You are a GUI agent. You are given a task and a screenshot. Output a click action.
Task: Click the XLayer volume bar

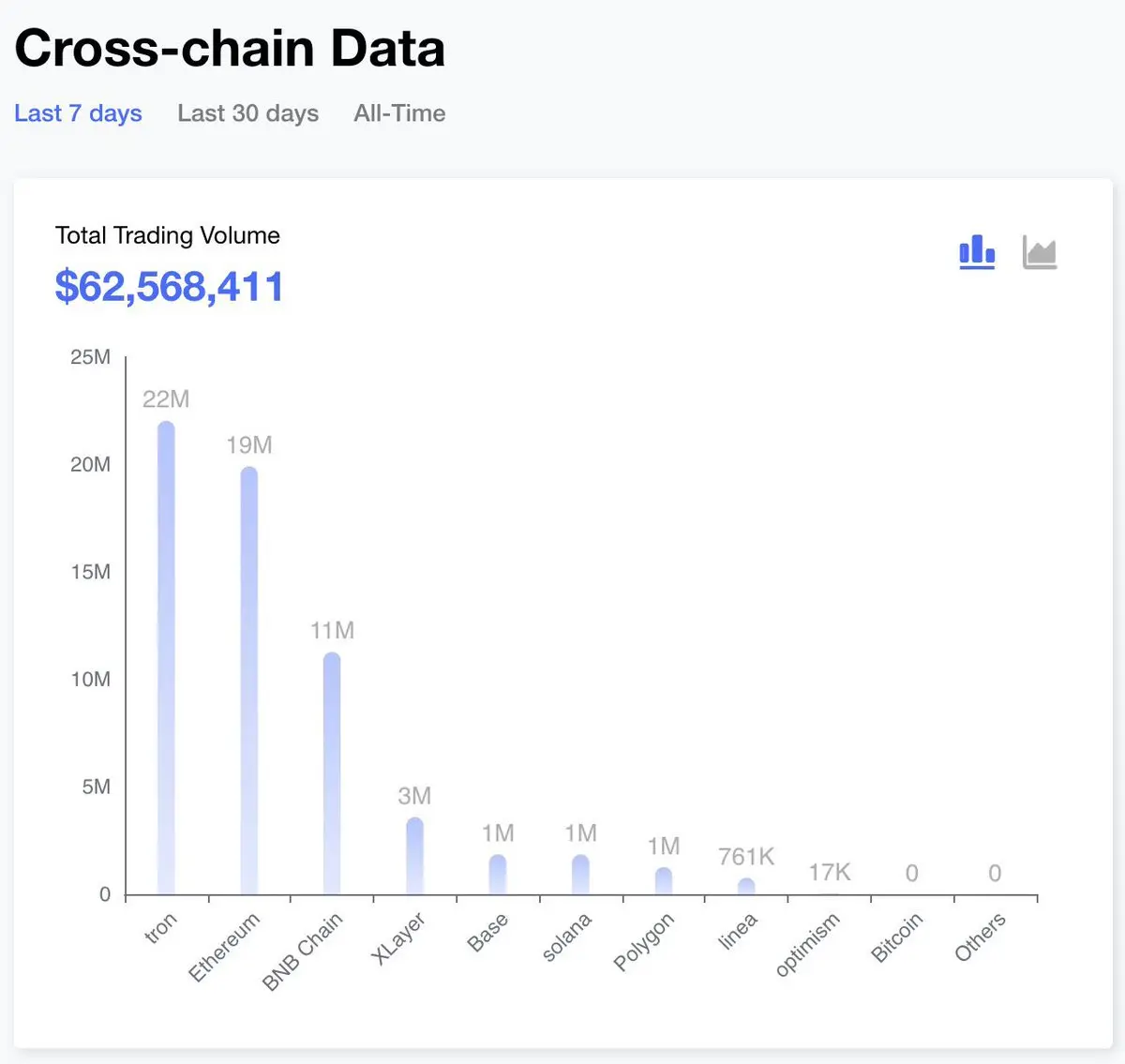[414, 856]
